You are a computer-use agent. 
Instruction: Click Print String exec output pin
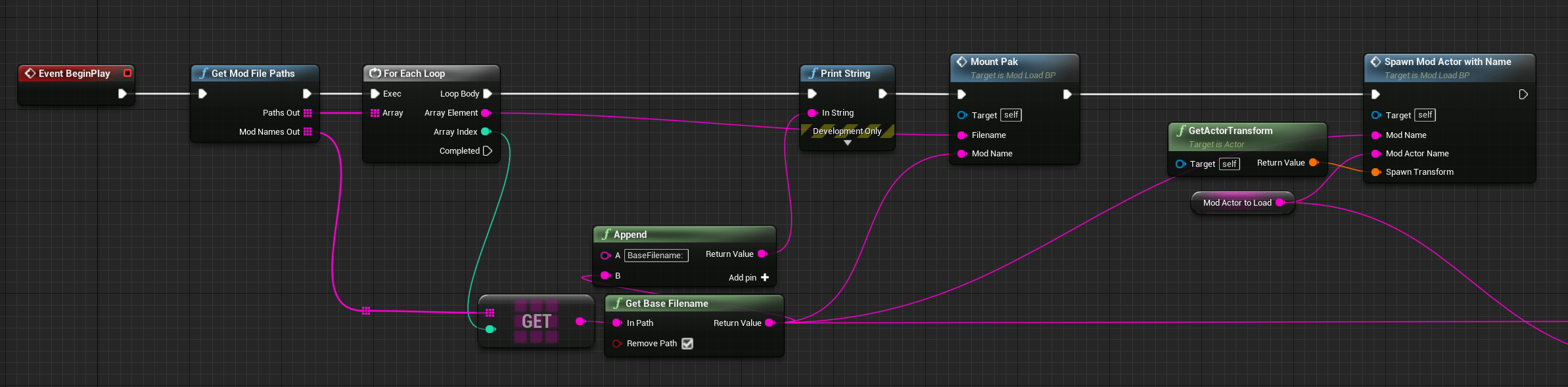click(883, 93)
